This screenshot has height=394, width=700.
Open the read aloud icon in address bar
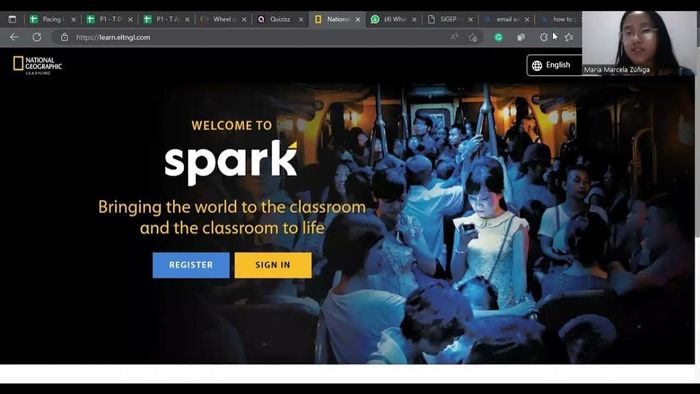click(x=454, y=37)
